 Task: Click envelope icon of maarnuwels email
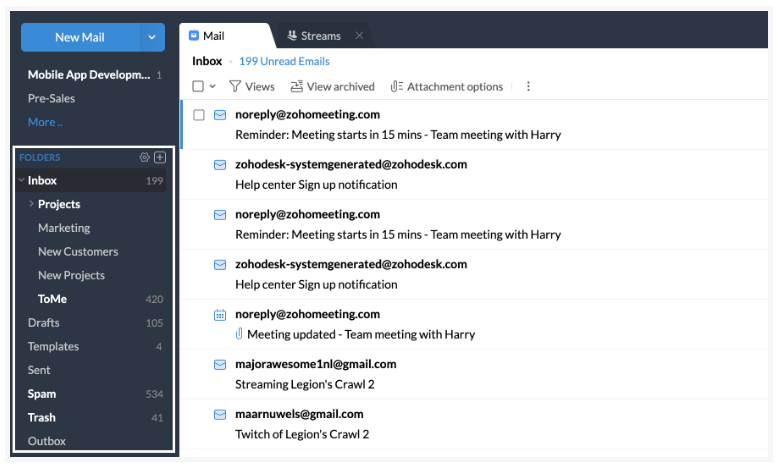tap(220, 414)
